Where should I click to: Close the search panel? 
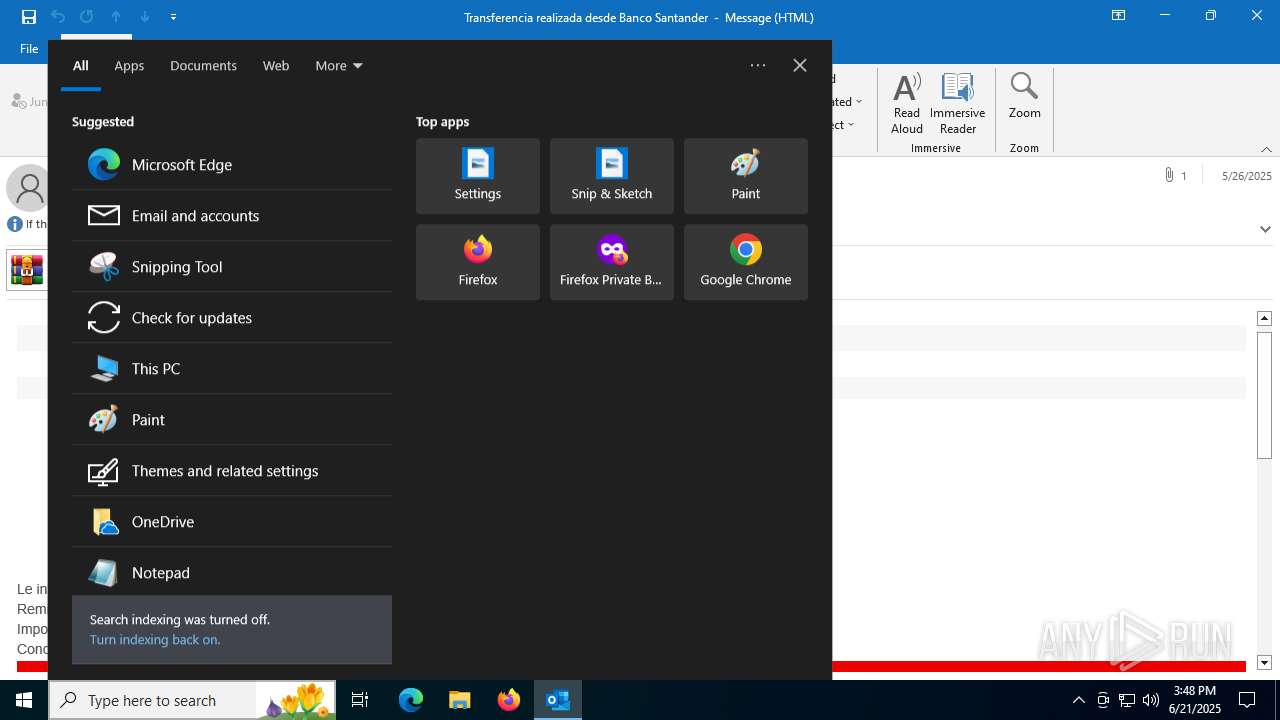tap(800, 65)
